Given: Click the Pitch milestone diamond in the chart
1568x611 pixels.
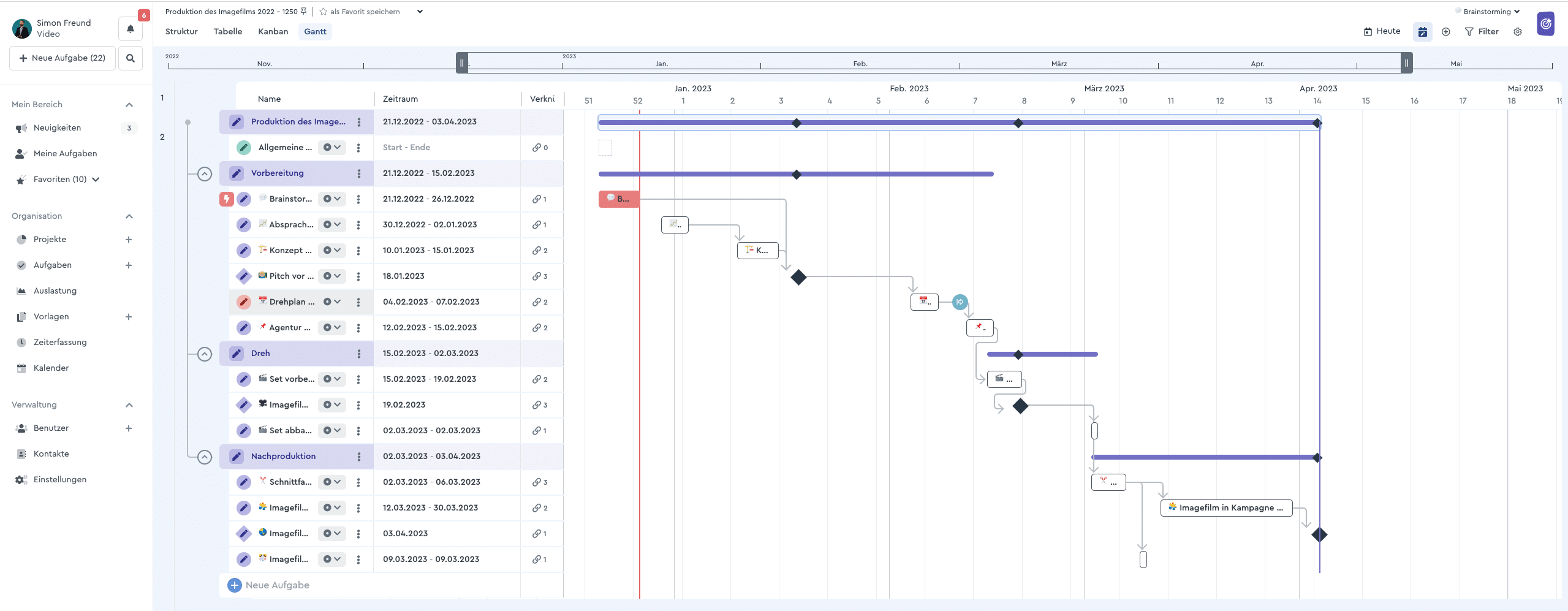Looking at the screenshot, I should click(798, 278).
